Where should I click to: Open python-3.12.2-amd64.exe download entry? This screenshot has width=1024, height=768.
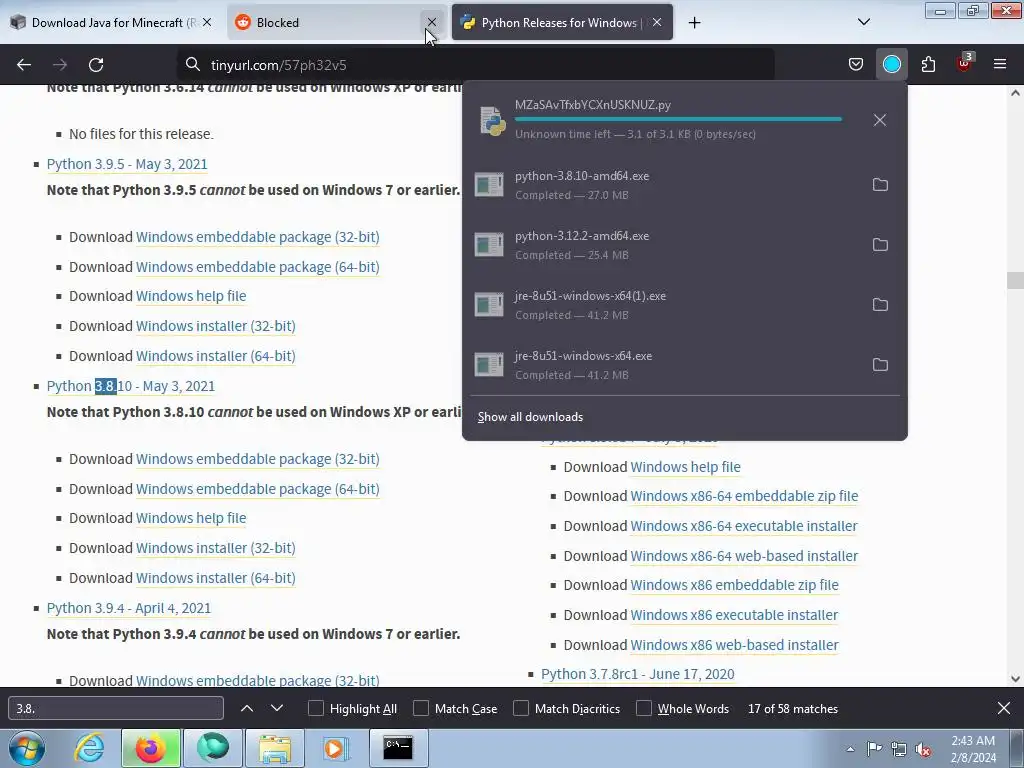point(664,245)
